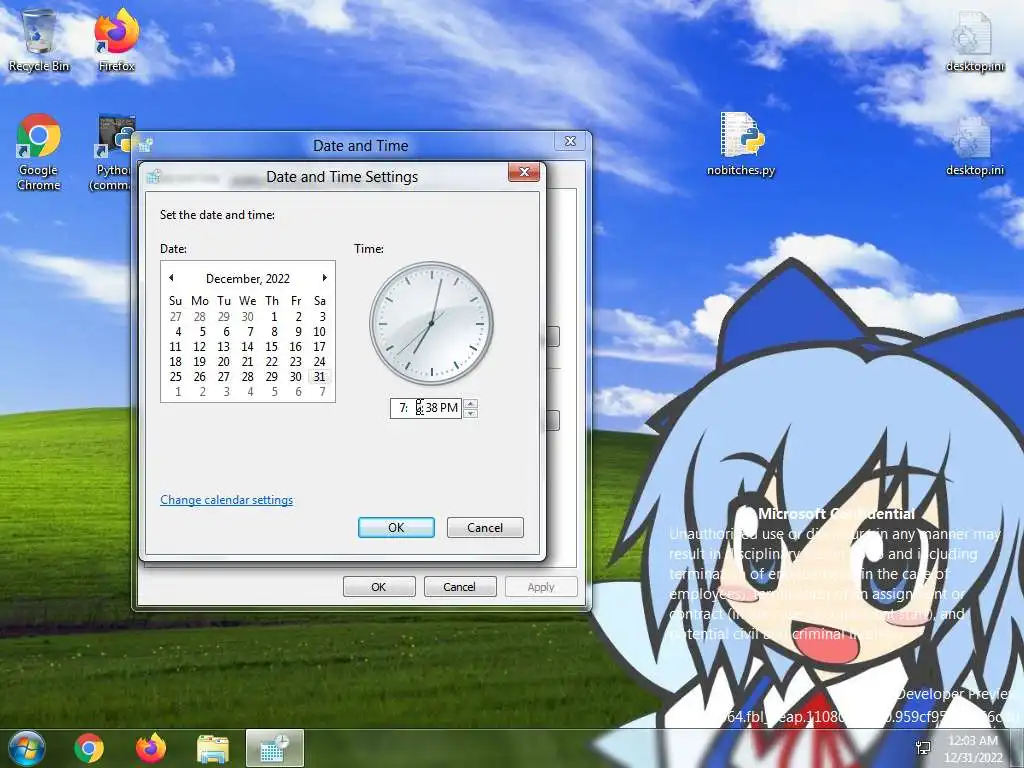
Task: Click the PM portion of time field
Action: (449, 408)
